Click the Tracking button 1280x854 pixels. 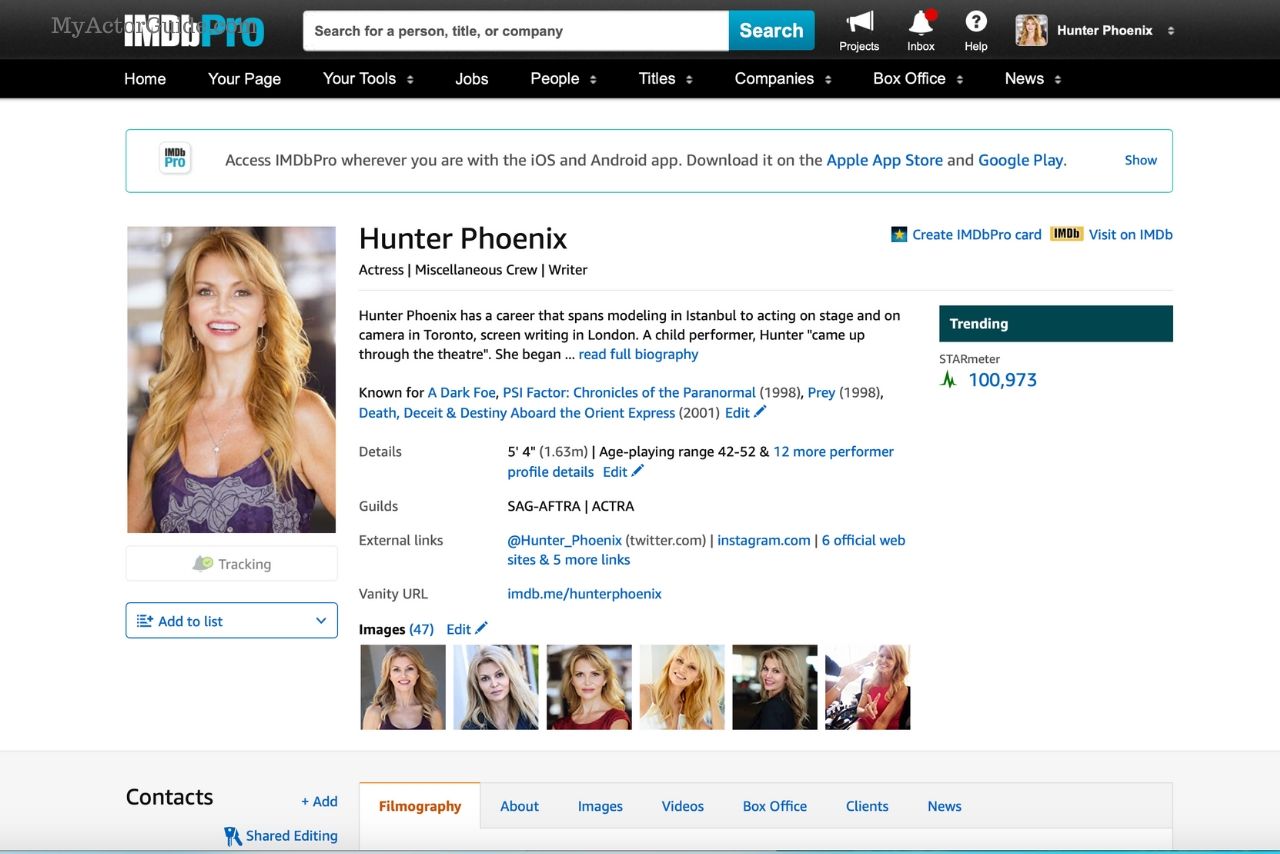[x=232, y=564]
